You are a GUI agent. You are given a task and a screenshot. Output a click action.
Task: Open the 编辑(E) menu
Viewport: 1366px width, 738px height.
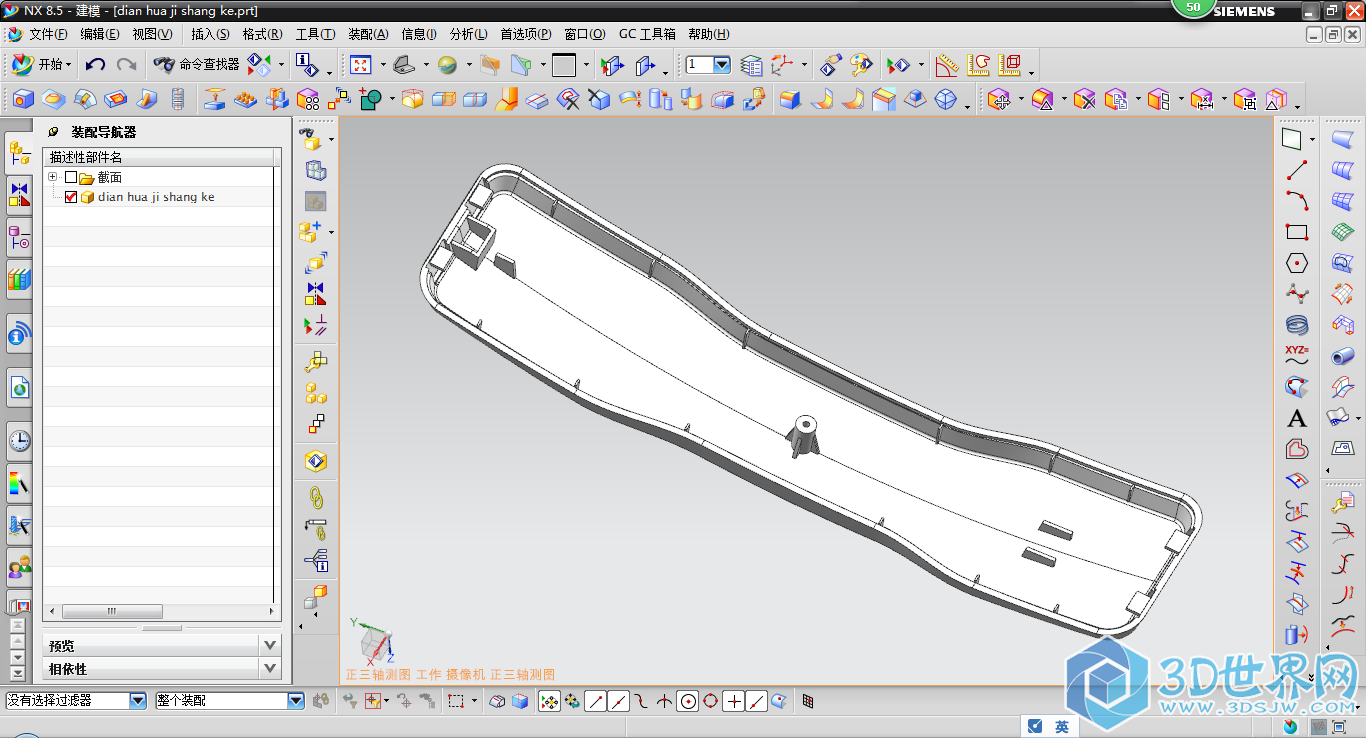(100, 34)
